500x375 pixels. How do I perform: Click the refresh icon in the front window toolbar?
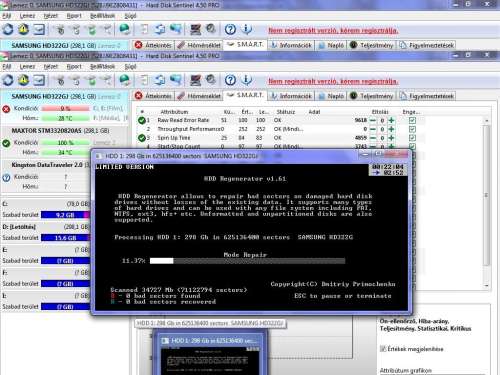[8, 80]
